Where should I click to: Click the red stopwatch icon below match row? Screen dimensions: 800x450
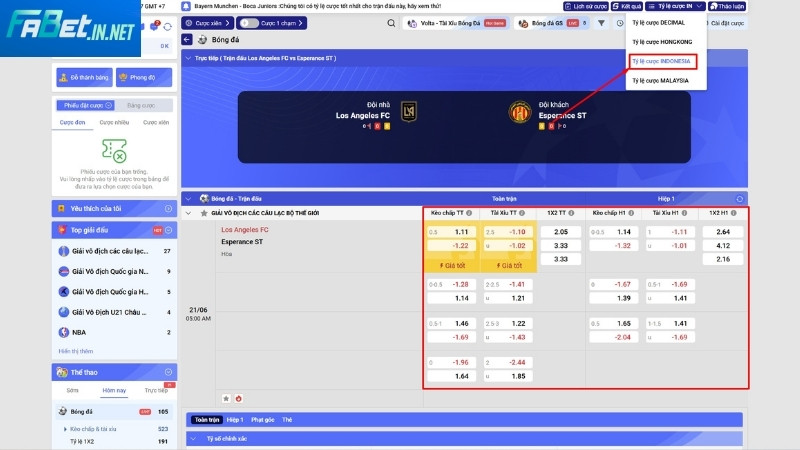click(x=238, y=398)
